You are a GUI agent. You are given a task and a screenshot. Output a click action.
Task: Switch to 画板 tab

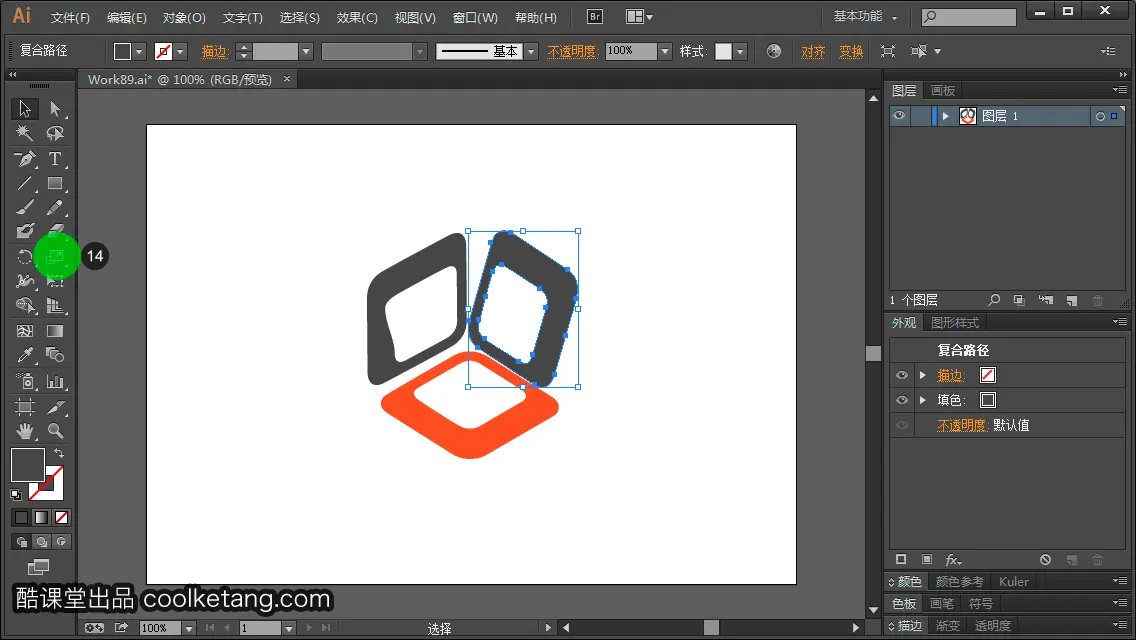(x=943, y=91)
